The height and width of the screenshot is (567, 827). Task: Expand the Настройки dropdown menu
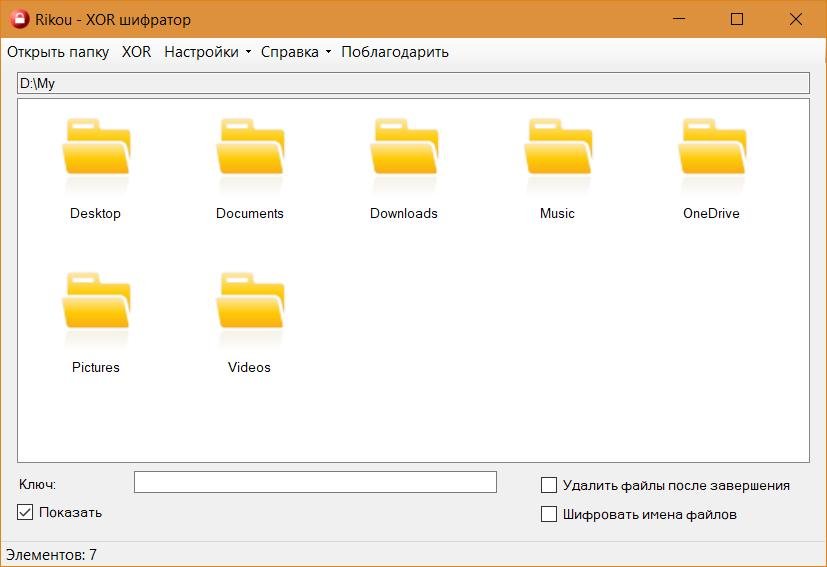[207, 52]
